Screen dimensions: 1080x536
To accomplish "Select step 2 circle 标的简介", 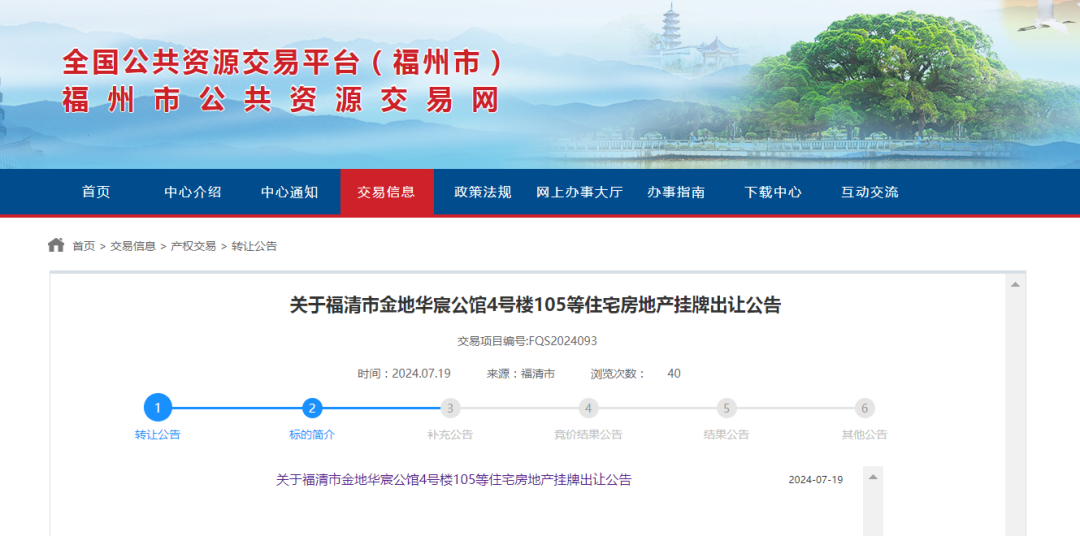I will [312, 409].
